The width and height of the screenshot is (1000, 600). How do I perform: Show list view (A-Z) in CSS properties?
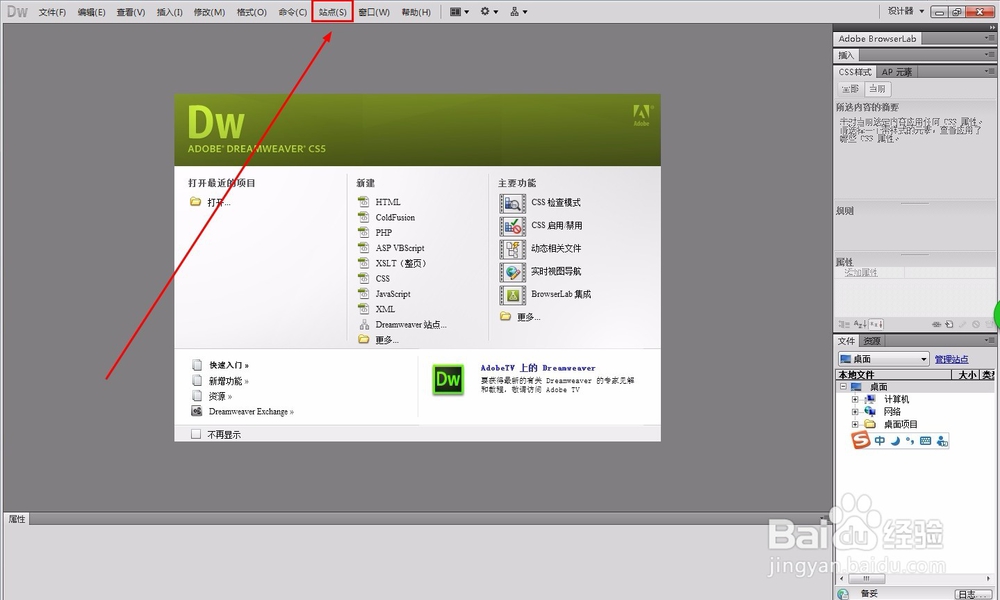860,325
